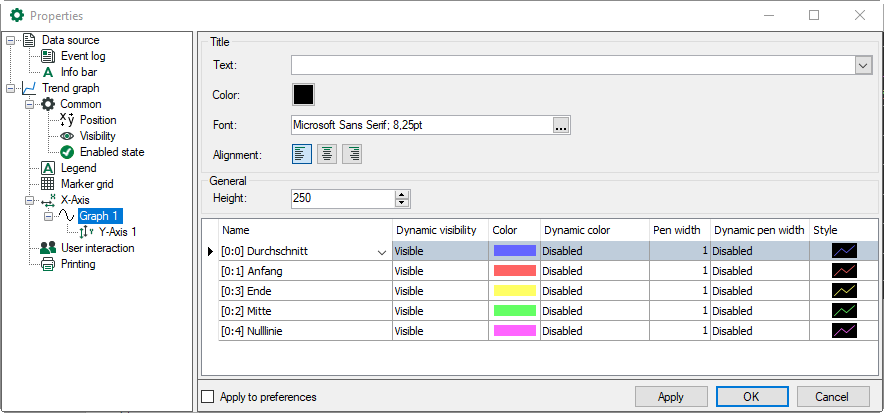Click the Event log icon in tree
884x413 pixels.
click(x=48, y=56)
